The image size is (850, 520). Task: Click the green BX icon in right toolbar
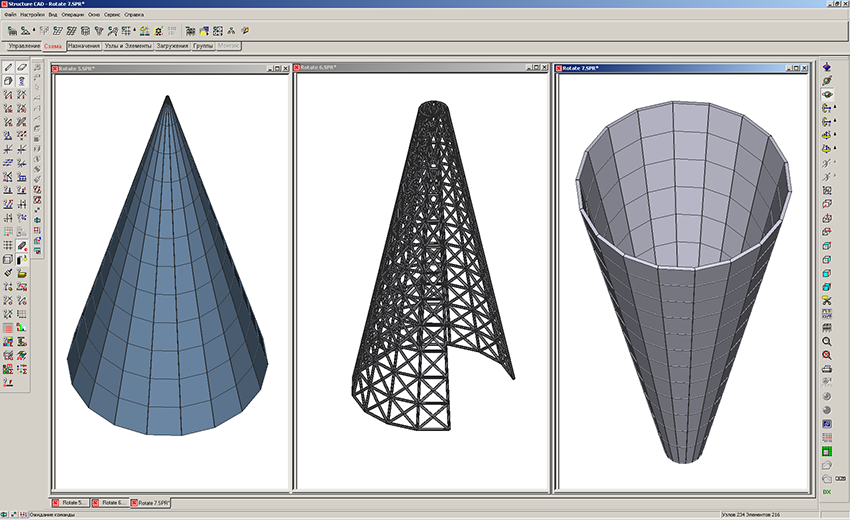click(827, 492)
